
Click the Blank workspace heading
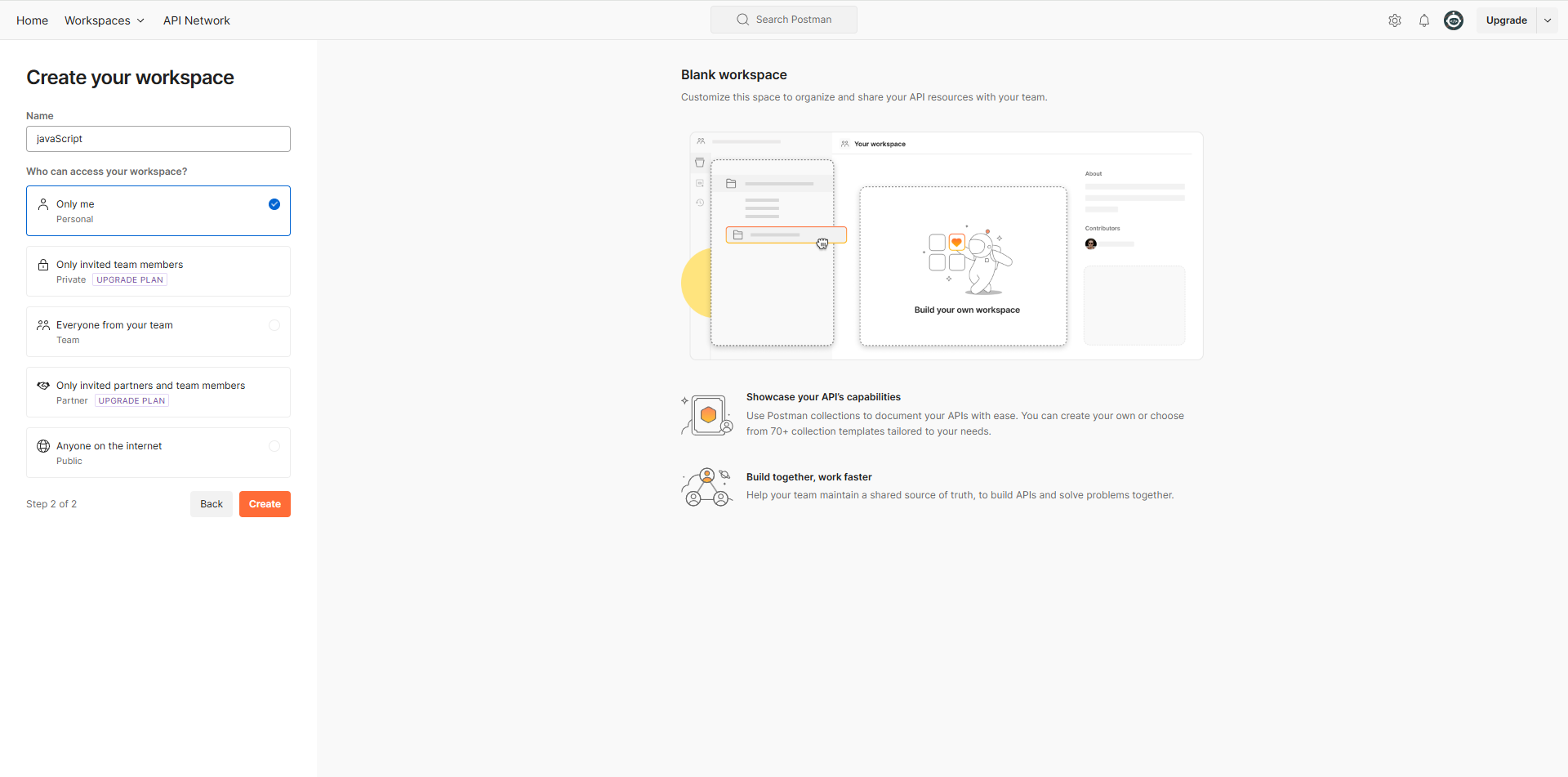tap(734, 74)
